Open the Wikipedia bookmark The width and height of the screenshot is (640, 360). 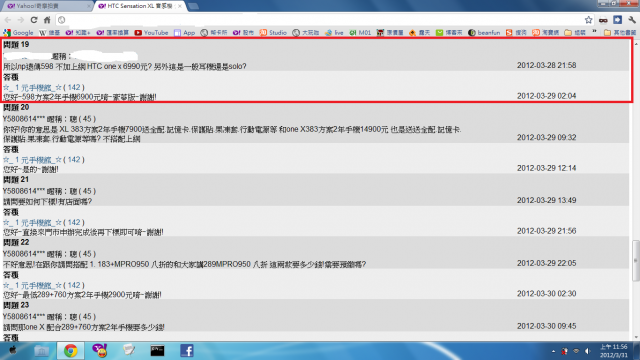point(49,33)
